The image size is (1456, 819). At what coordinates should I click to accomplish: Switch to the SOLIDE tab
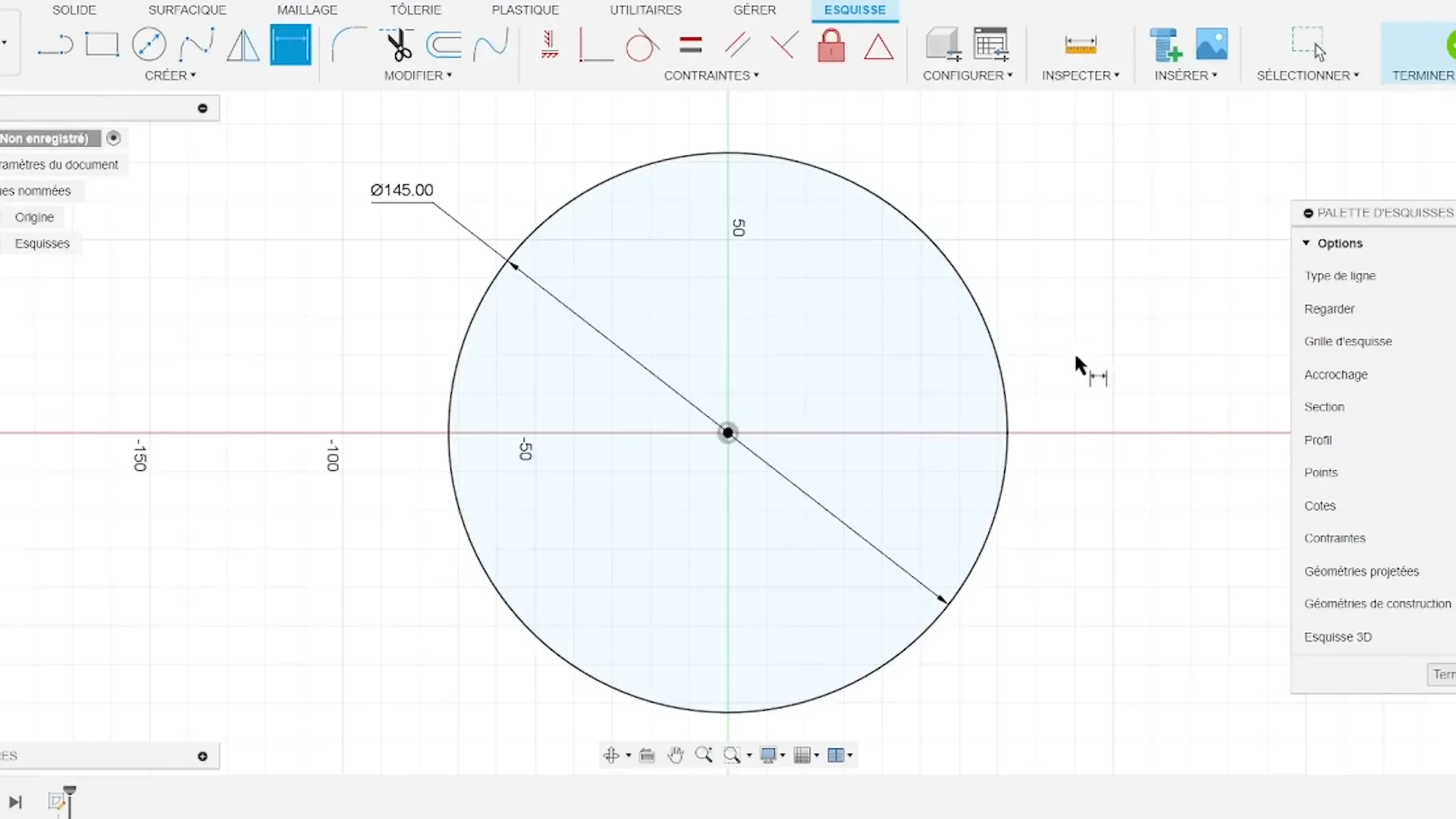74,10
